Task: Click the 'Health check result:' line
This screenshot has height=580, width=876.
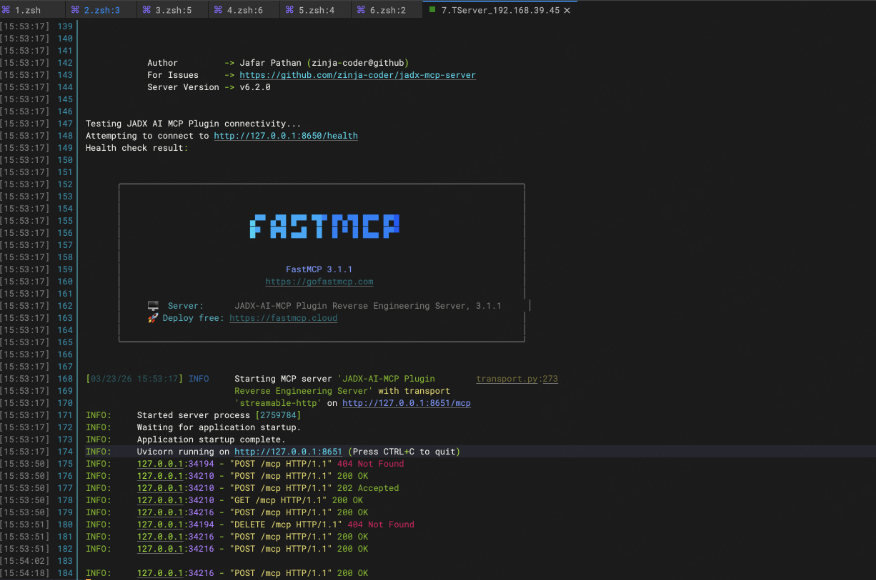Action: (x=137, y=148)
